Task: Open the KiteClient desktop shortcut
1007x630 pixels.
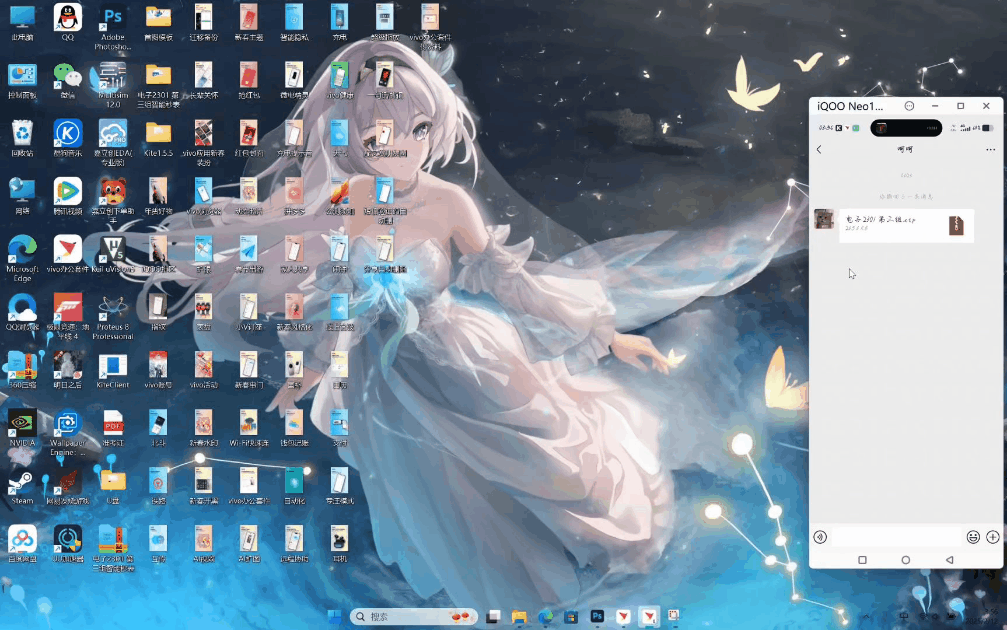Action: [113, 365]
